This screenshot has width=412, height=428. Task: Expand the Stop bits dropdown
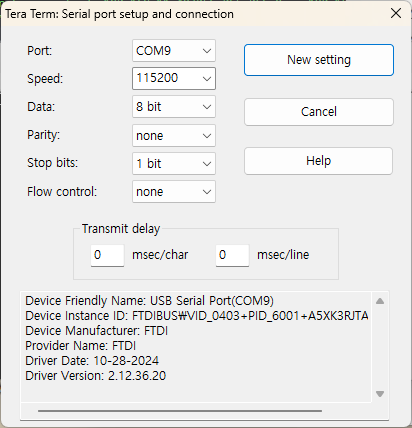click(x=174, y=164)
